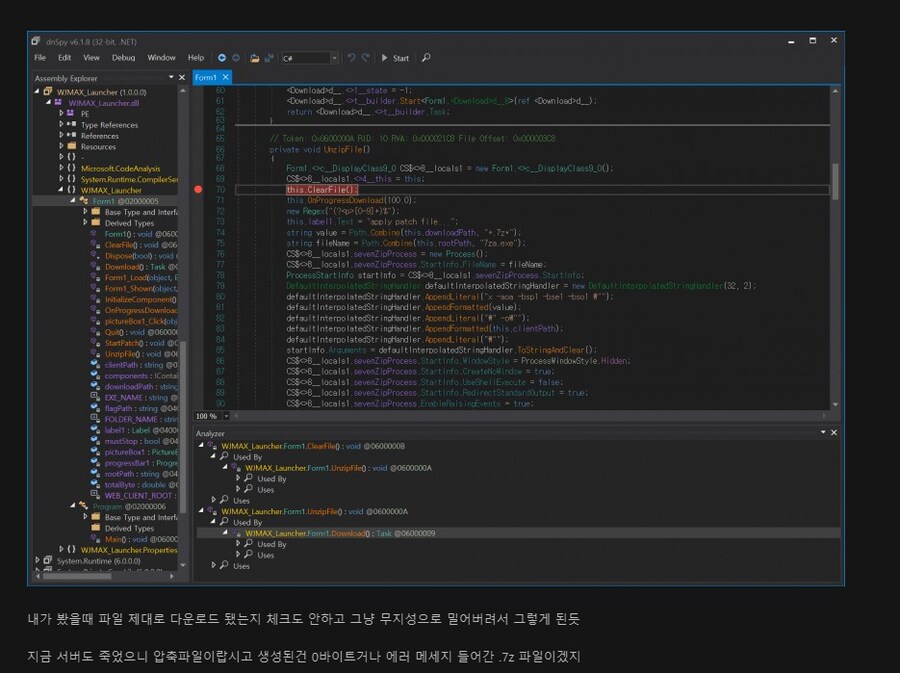The width and height of the screenshot is (900, 673).
Task: Select Analyzer entry Form1.ClearFile() @0600000B
Action: pos(312,446)
